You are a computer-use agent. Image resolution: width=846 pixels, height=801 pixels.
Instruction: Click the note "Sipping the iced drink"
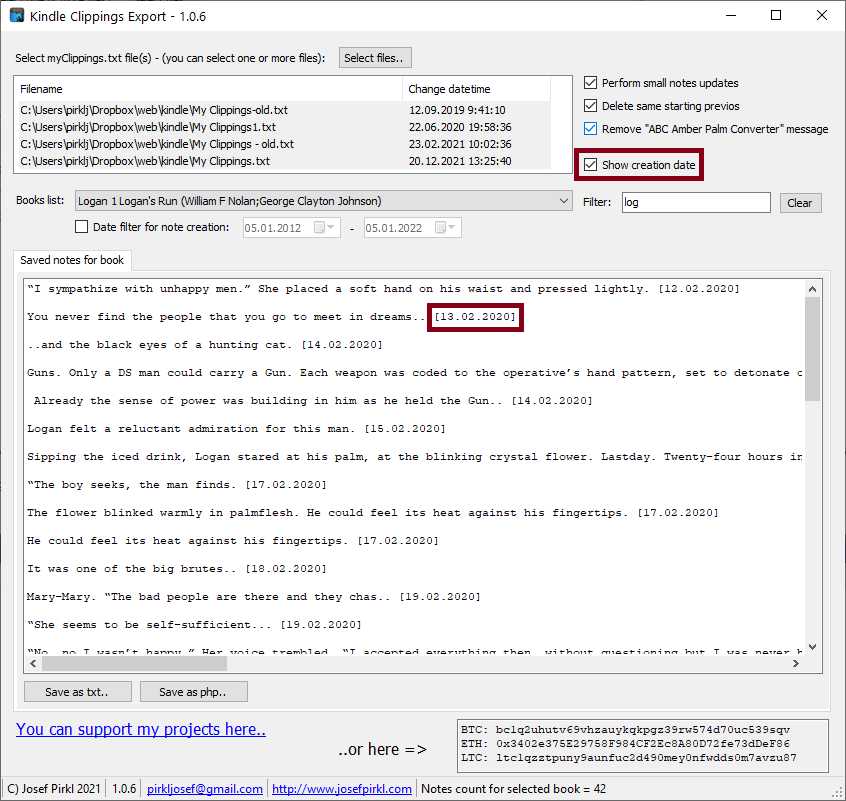tap(415, 457)
